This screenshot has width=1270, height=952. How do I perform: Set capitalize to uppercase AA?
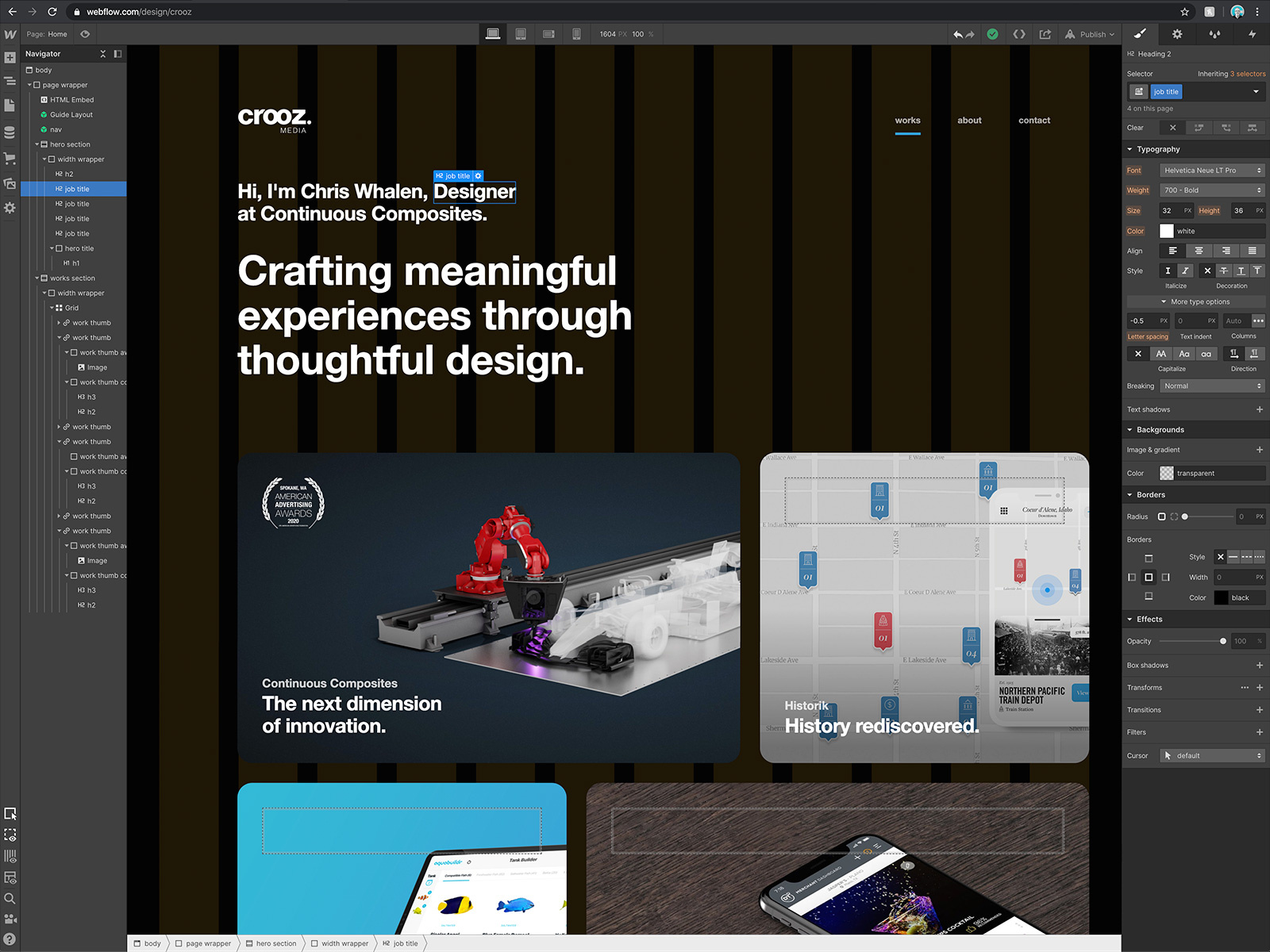(x=1160, y=354)
